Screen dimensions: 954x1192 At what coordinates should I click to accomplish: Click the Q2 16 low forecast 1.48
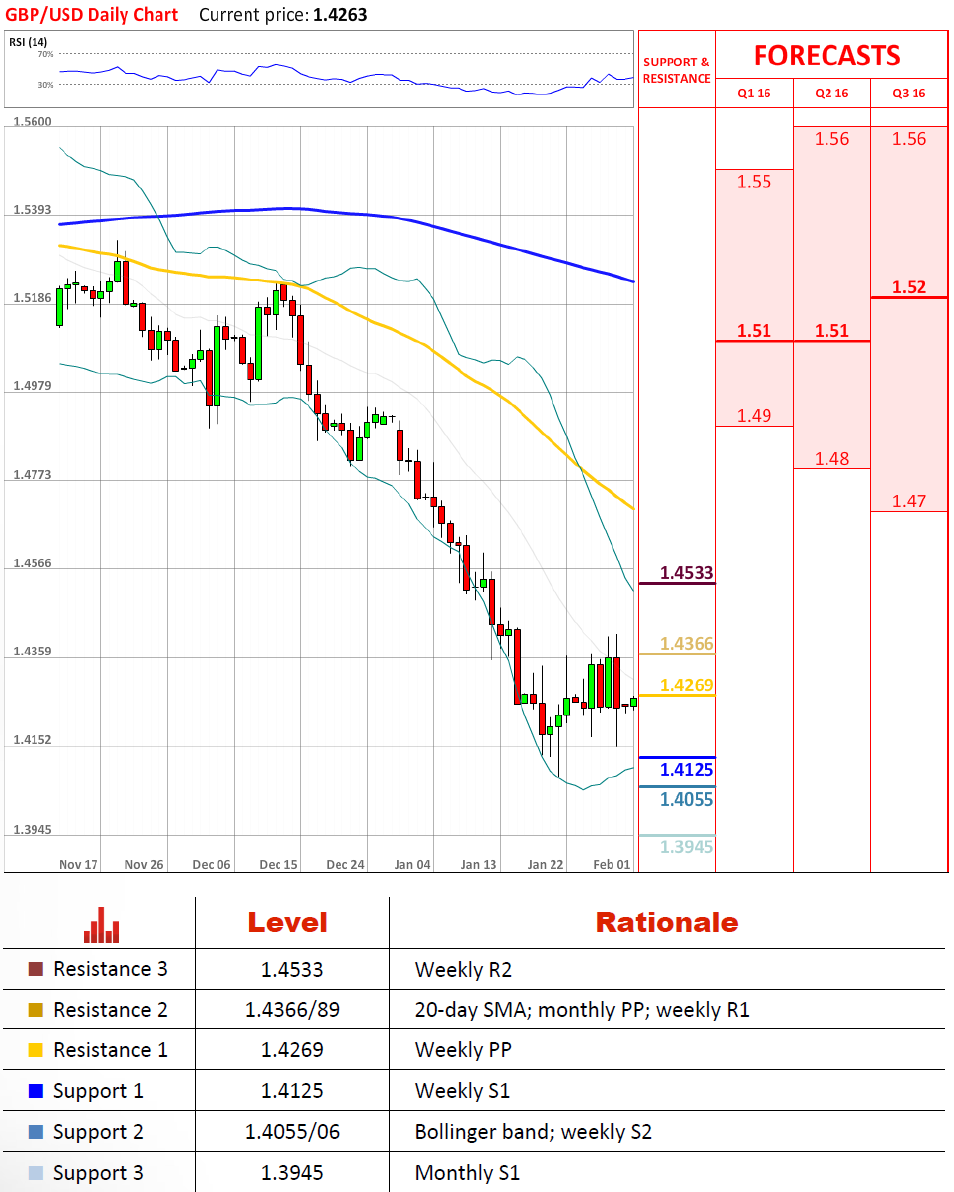pos(832,458)
